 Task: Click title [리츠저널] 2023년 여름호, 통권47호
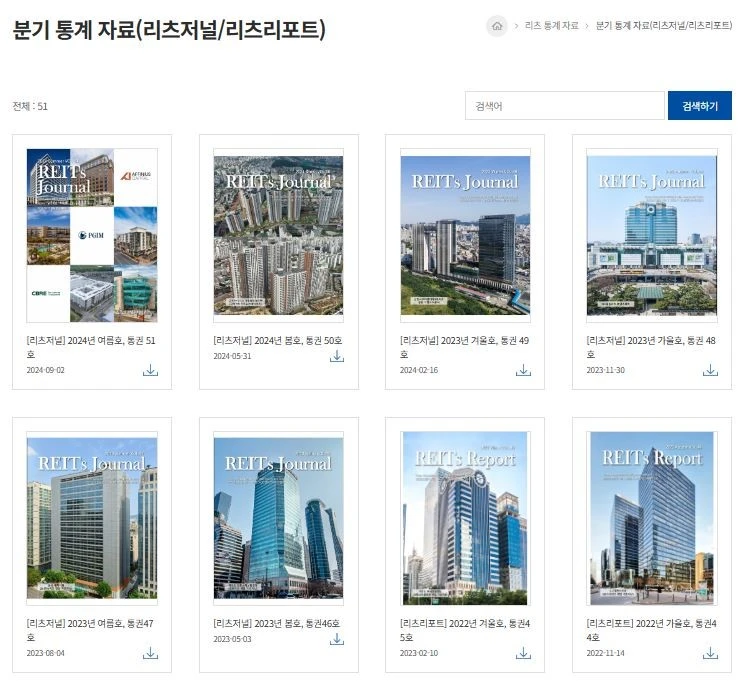pyautogui.click(x=90, y=631)
